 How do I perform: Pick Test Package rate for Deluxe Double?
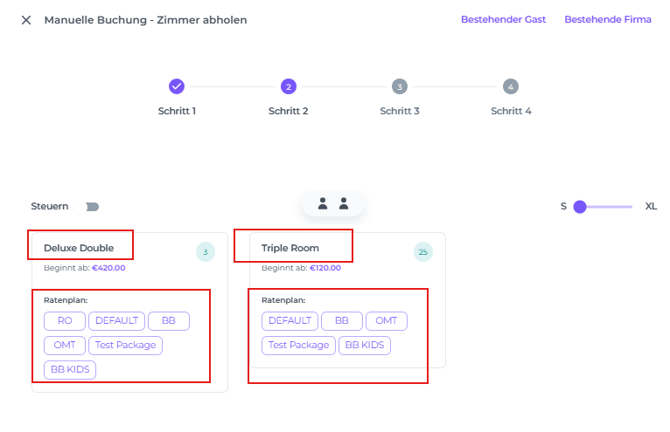125,345
